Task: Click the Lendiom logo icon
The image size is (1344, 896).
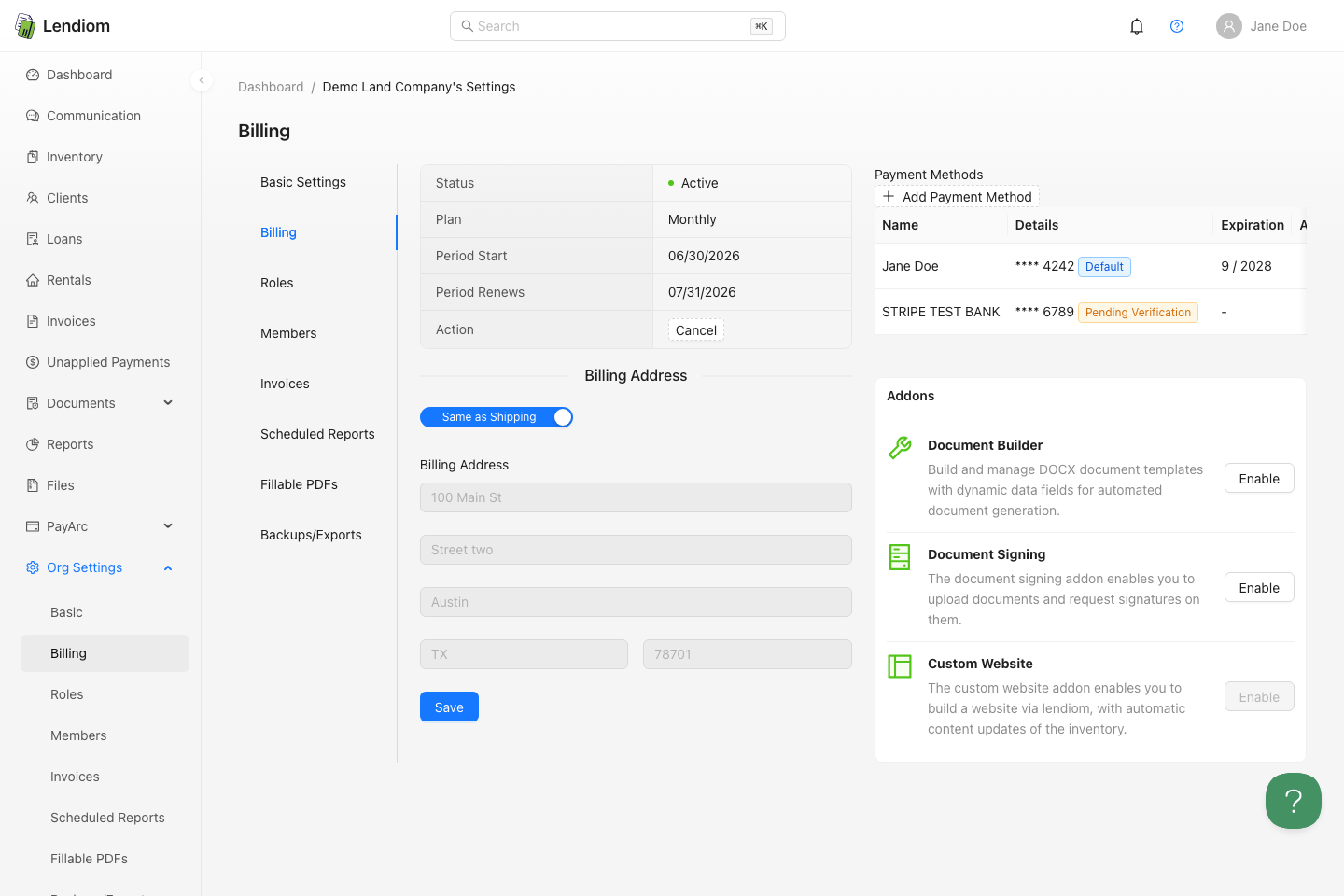Action: pyautogui.click(x=25, y=26)
